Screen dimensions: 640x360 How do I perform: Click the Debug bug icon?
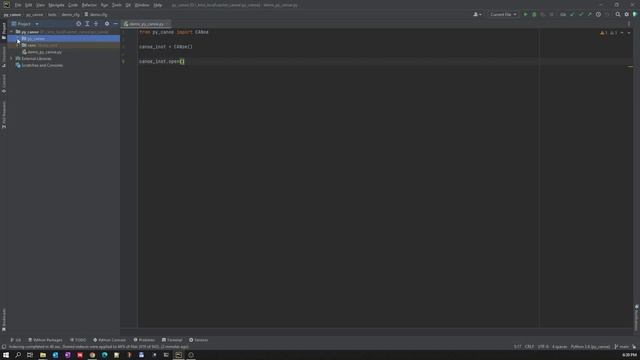coord(534,14)
